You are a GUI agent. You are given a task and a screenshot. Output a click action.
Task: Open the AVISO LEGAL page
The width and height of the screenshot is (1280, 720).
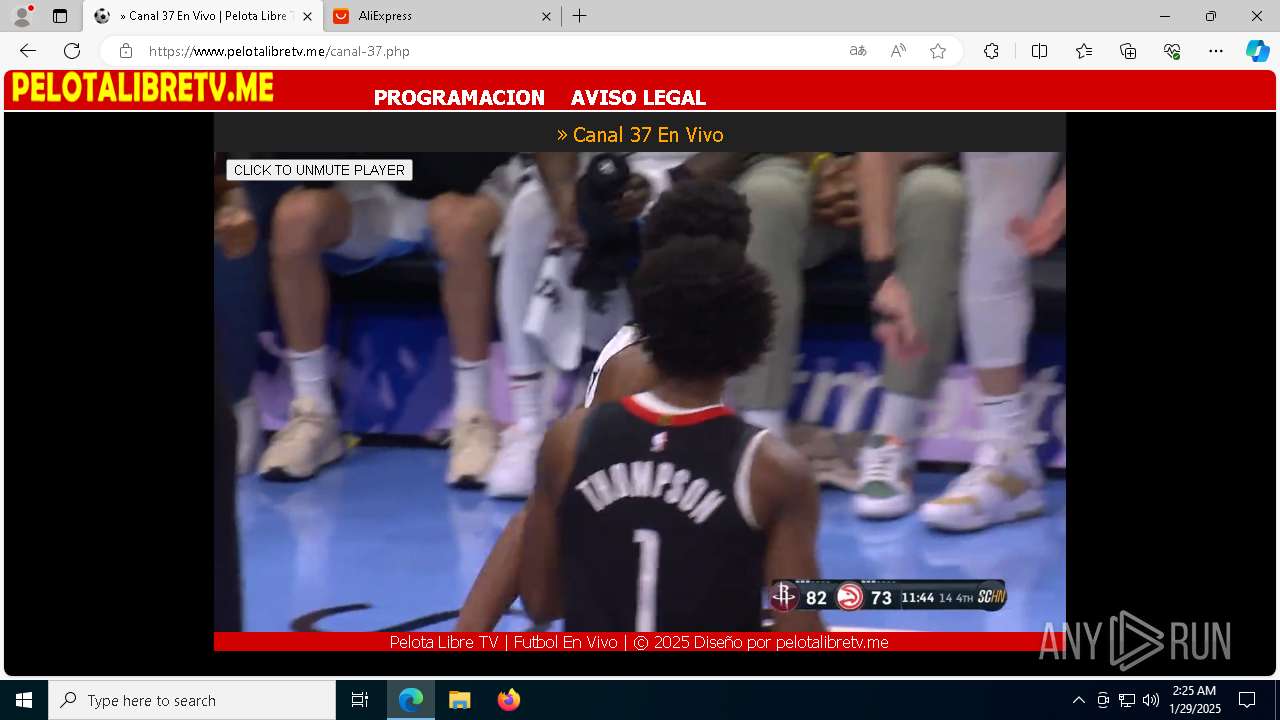click(638, 98)
